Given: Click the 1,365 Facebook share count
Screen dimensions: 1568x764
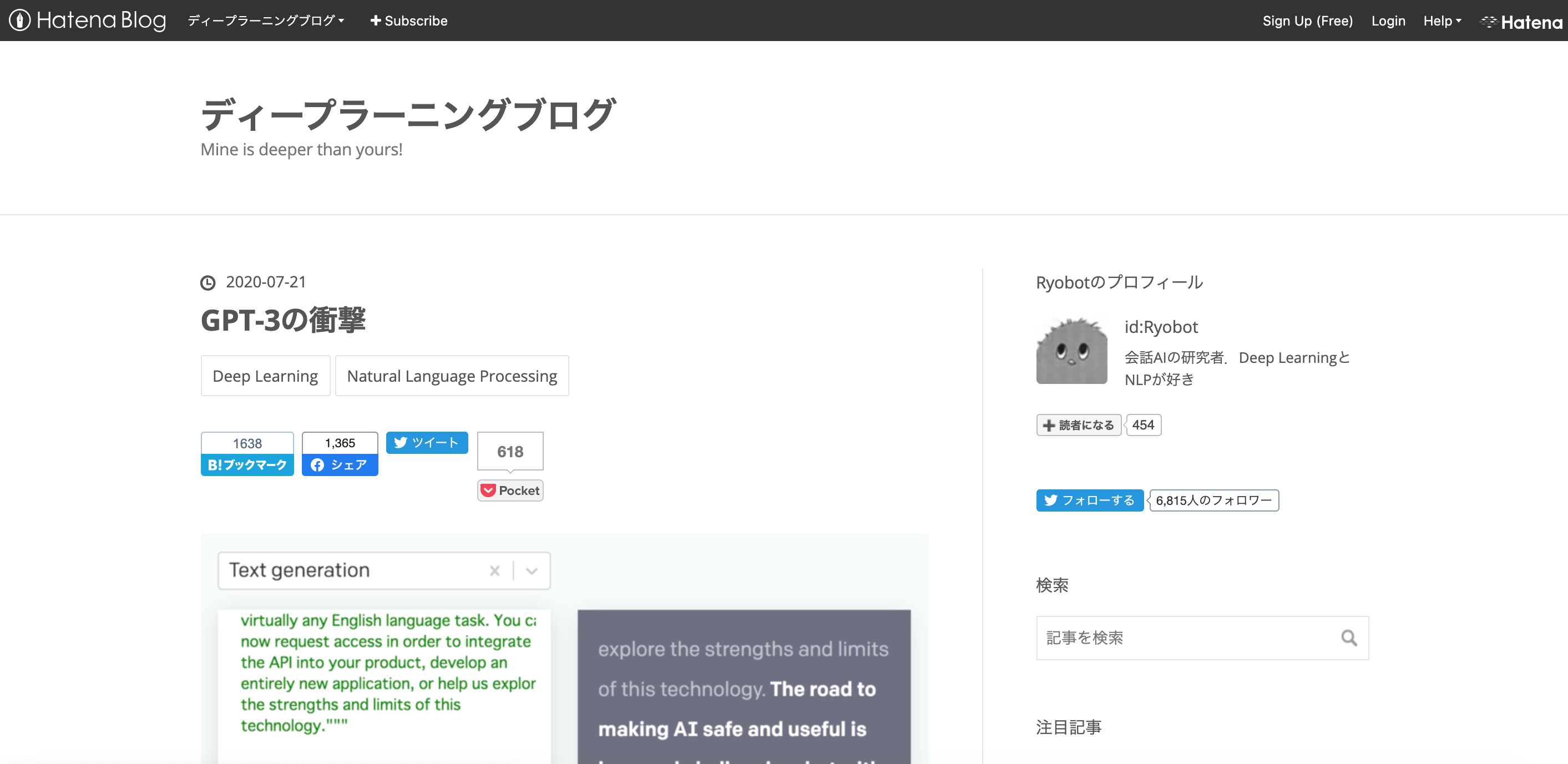Looking at the screenshot, I should [x=340, y=443].
